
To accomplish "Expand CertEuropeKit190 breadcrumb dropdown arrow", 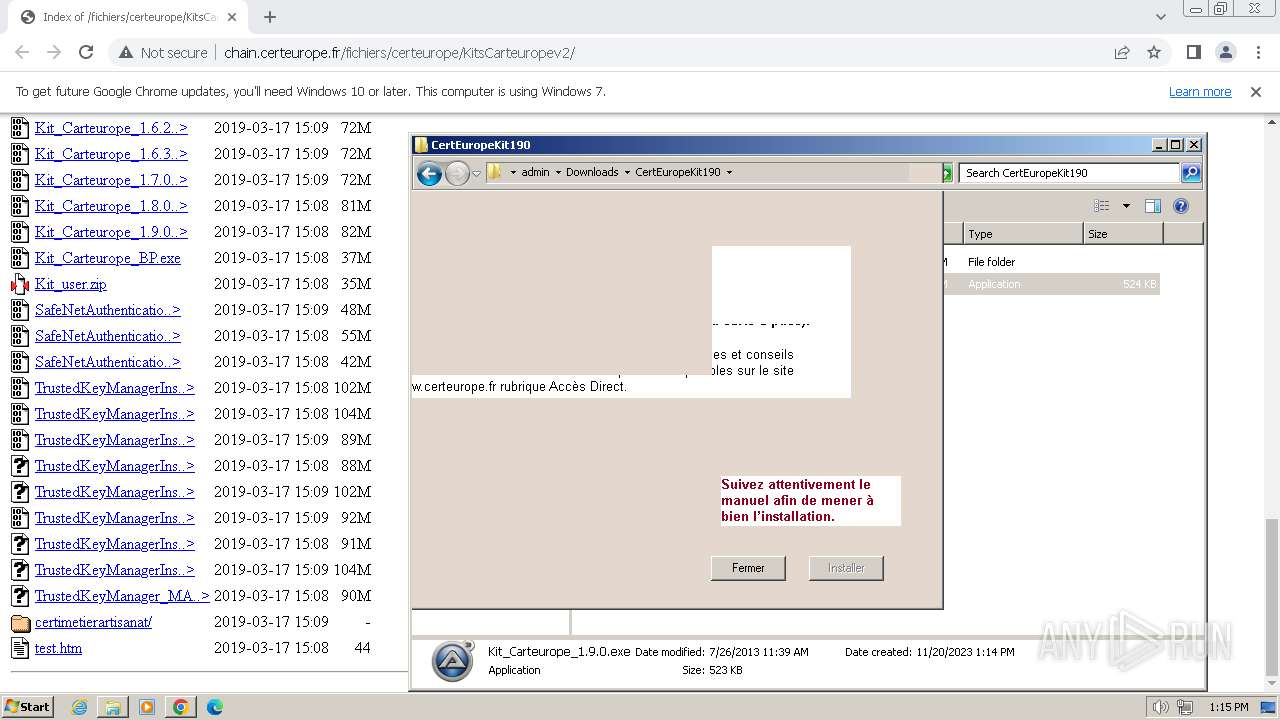I will 729,172.
